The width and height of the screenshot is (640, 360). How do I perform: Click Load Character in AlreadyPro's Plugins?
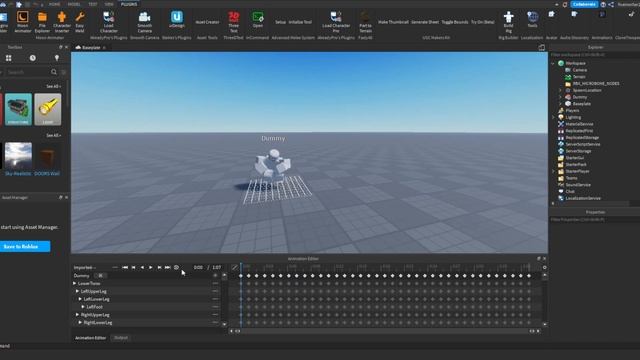pyautogui.click(x=109, y=22)
